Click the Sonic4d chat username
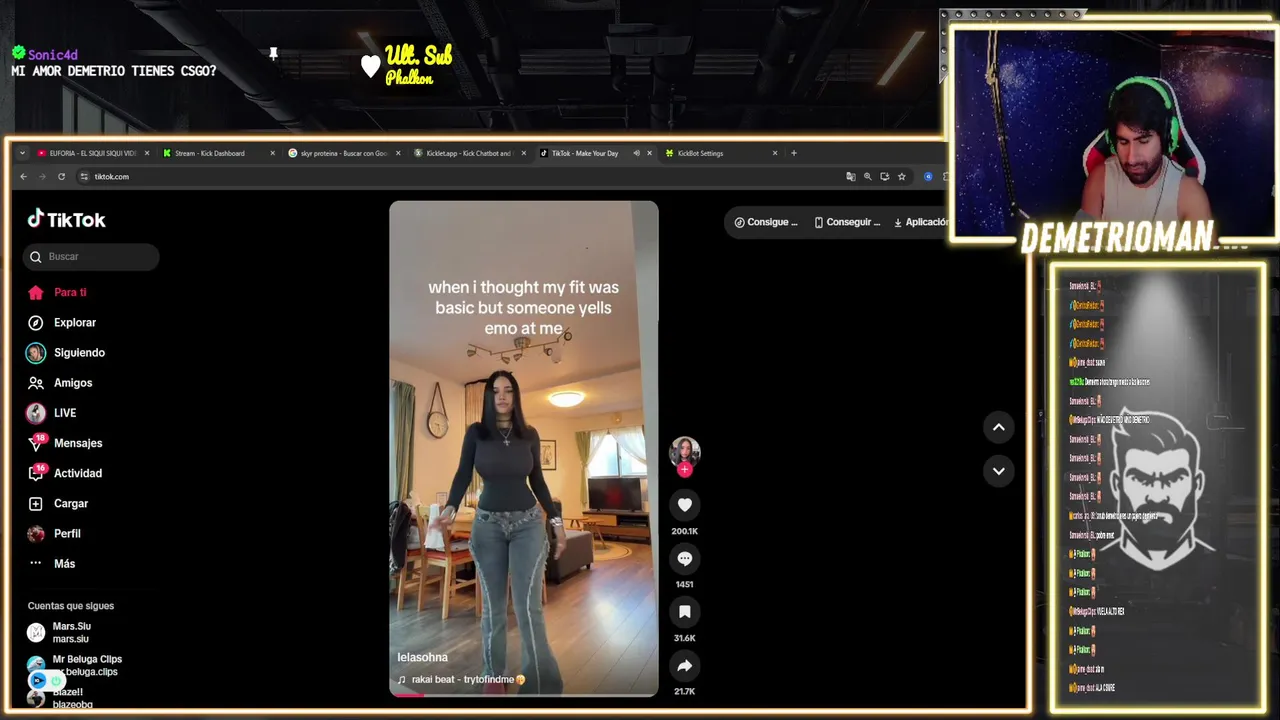Screen dimensions: 1280x720 52,55
